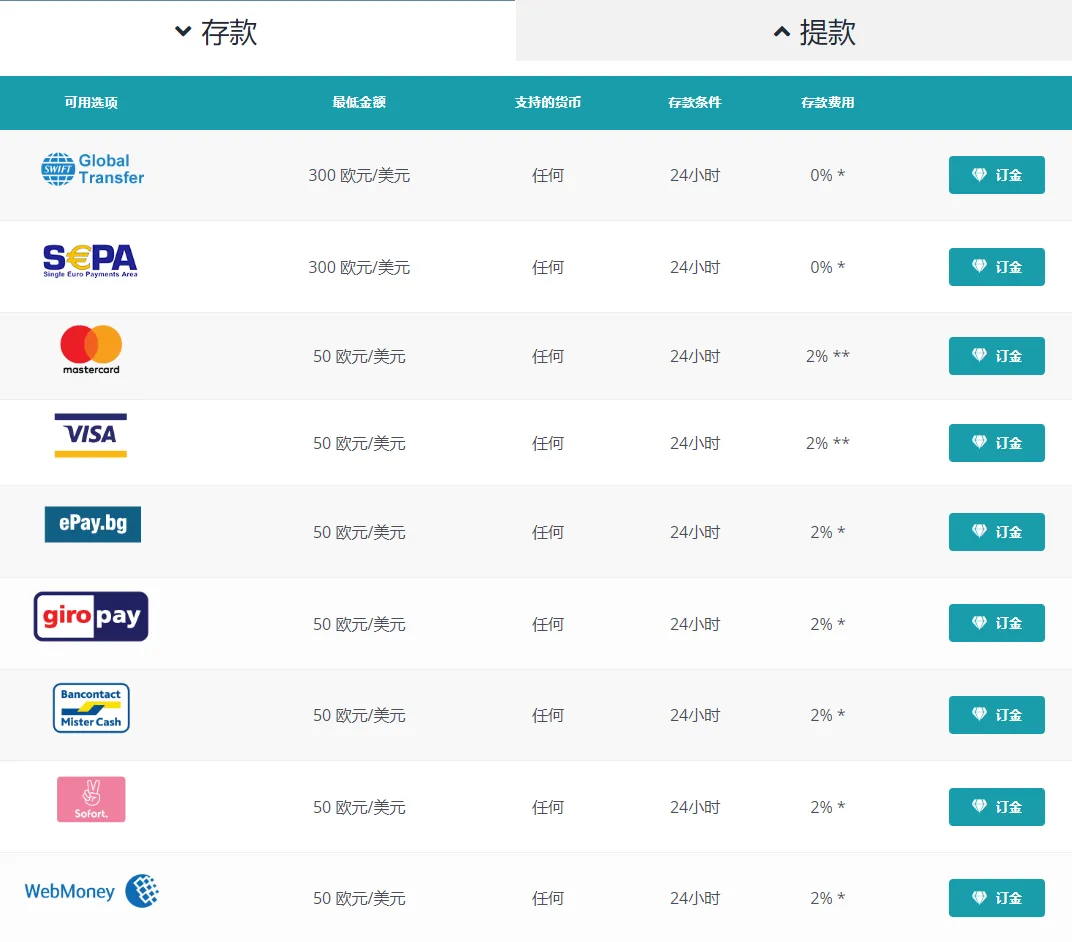Click 任何 currency in SEPA row
The image size is (1072, 942).
tap(548, 267)
